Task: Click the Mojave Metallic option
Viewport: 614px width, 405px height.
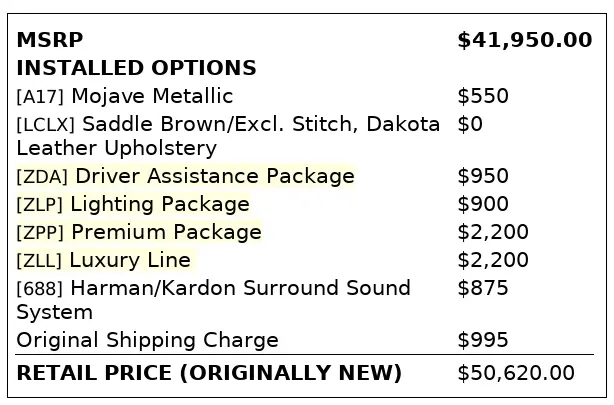Action: tap(125, 96)
